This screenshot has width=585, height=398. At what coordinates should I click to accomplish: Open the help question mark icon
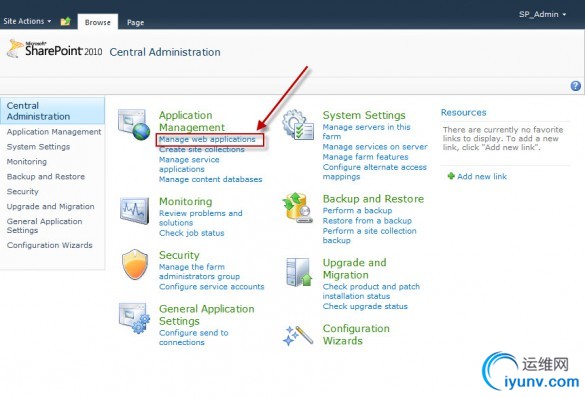click(x=576, y=86)
